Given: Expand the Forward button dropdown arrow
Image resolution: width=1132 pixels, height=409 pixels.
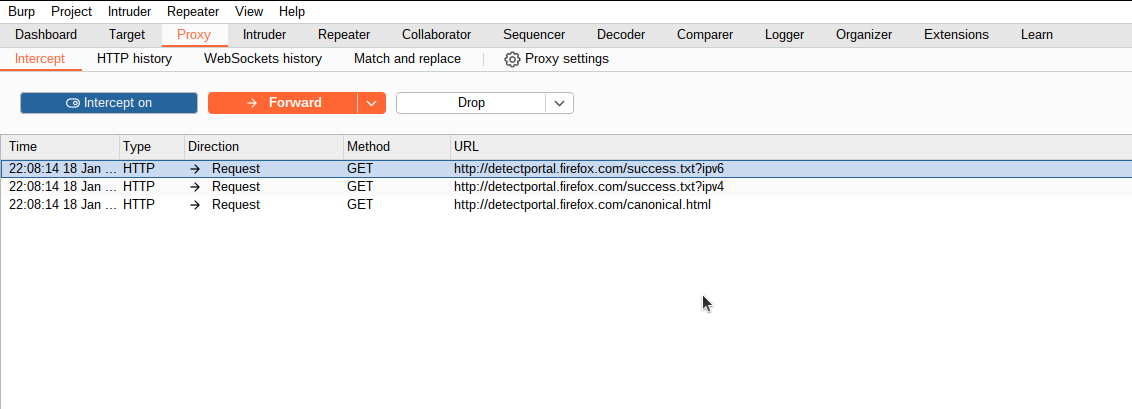Looking at the screenshot, I should click(372, 102).
